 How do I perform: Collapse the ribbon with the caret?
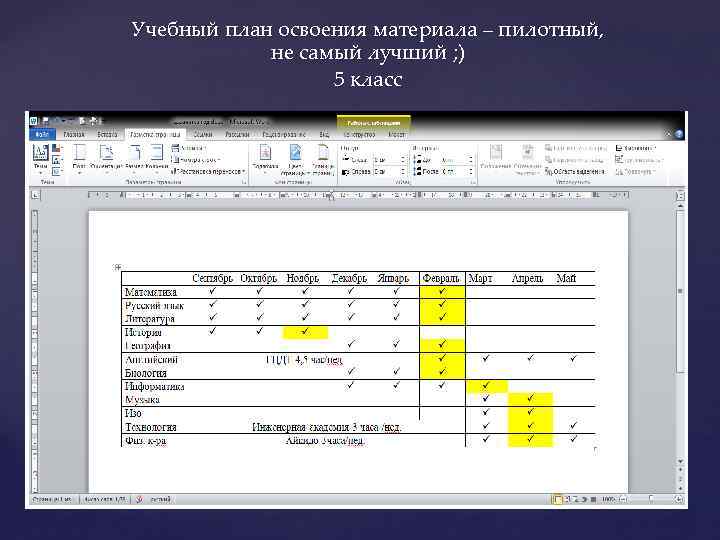coord(669,134)
